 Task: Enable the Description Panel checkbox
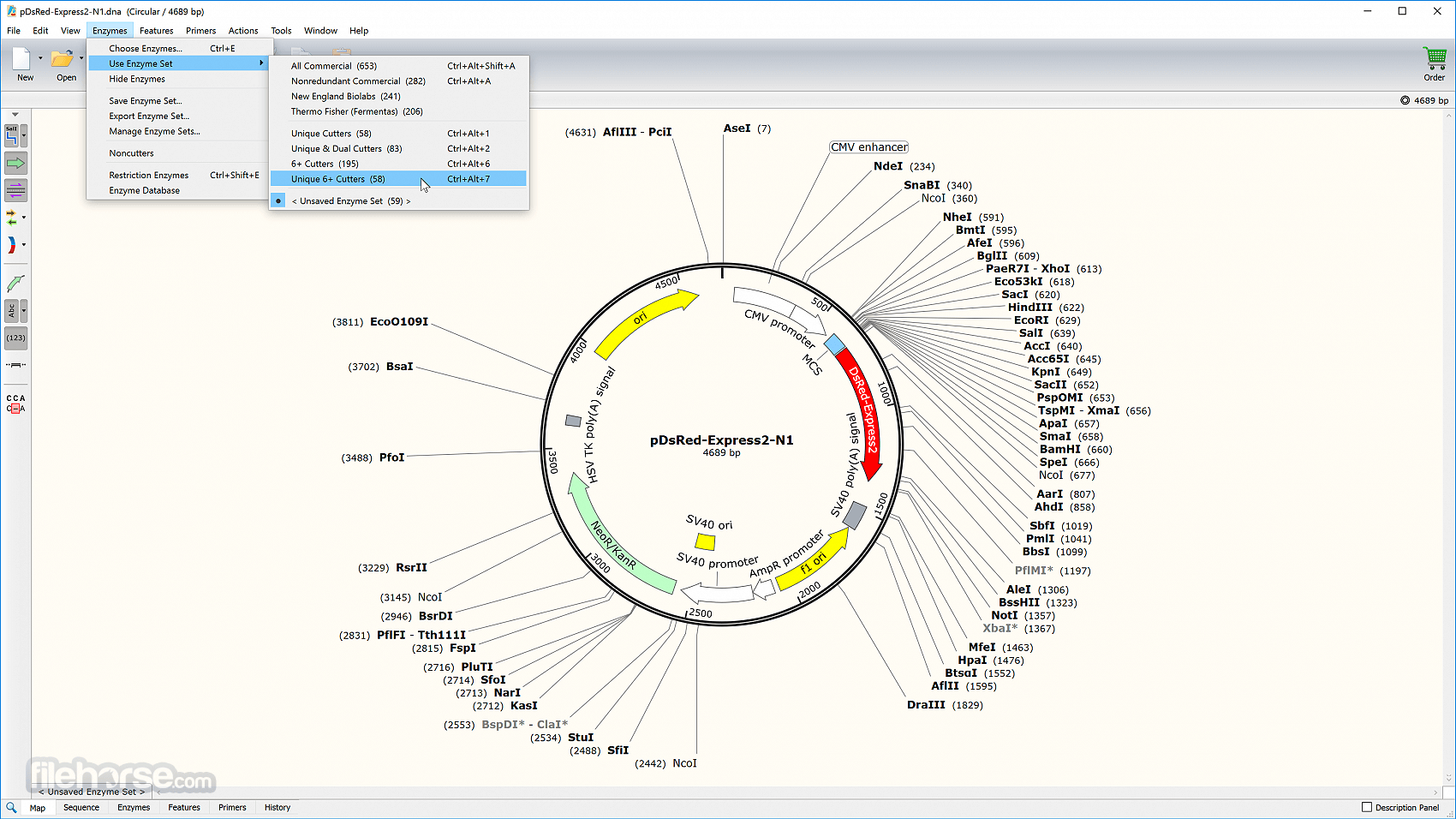coord(1367,807)
